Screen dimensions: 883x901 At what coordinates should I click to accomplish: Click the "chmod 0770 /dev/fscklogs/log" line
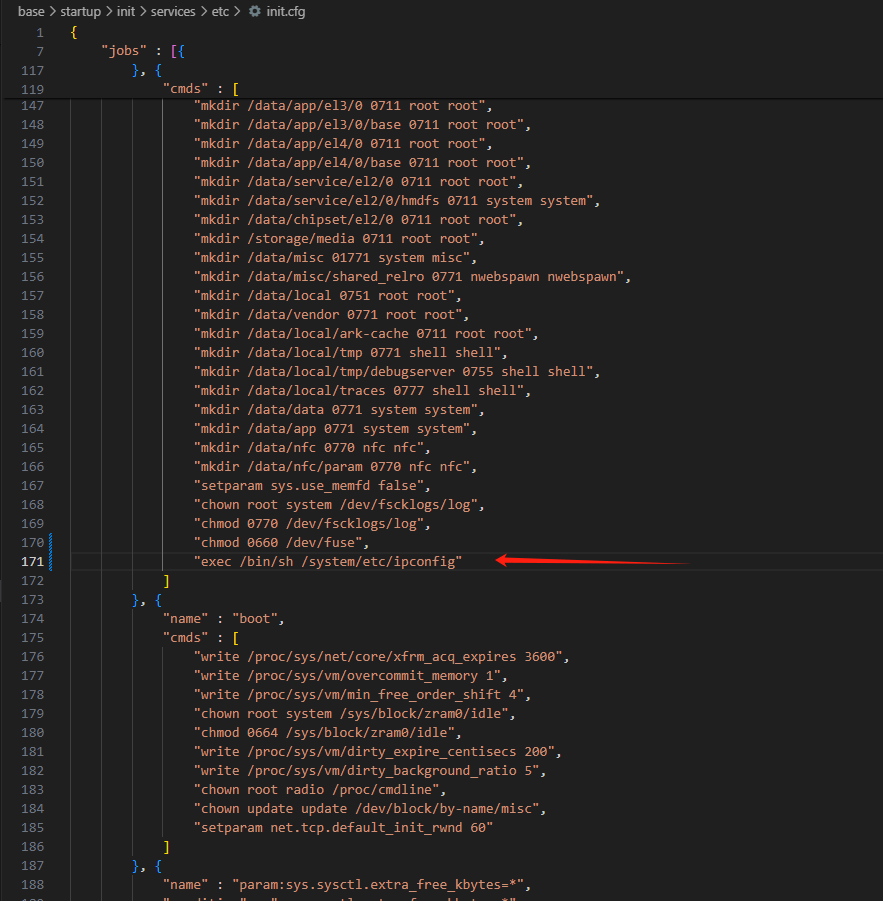(x=313, y=523)
